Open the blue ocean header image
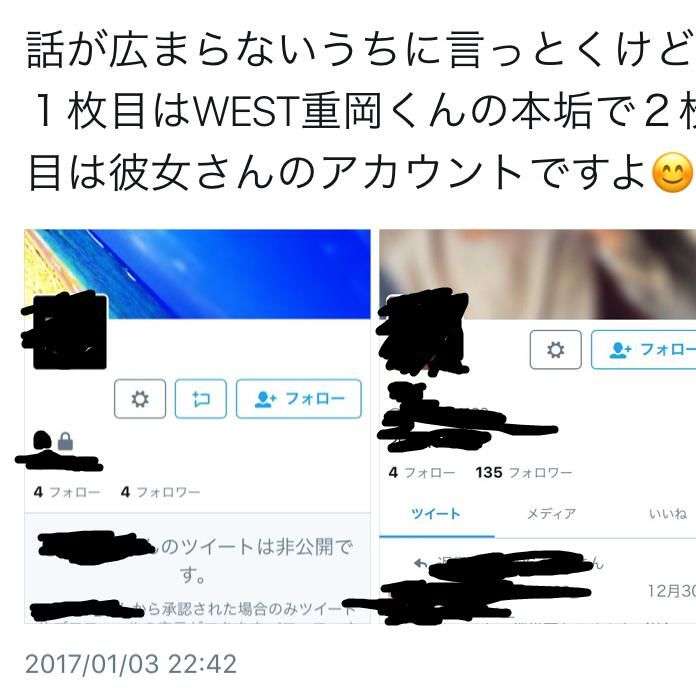The image size is (696, 696). click(x=198, y=274)
